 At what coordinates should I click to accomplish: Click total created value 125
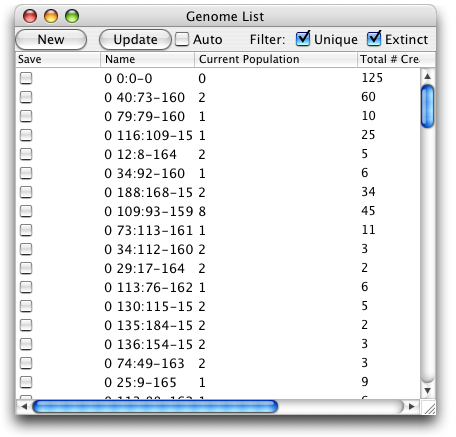(372, 78)
